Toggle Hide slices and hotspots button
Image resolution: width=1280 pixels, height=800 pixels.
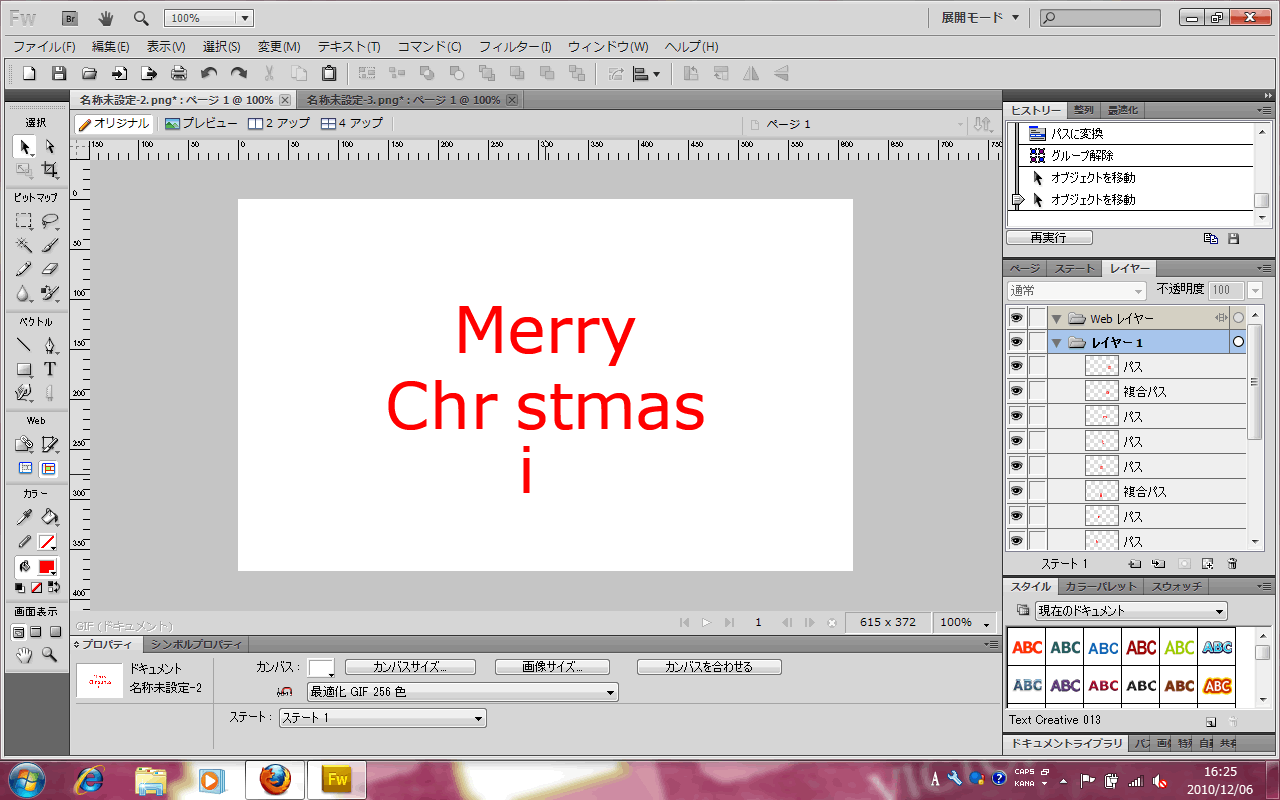pyautogui.click(x=25, y=468)
